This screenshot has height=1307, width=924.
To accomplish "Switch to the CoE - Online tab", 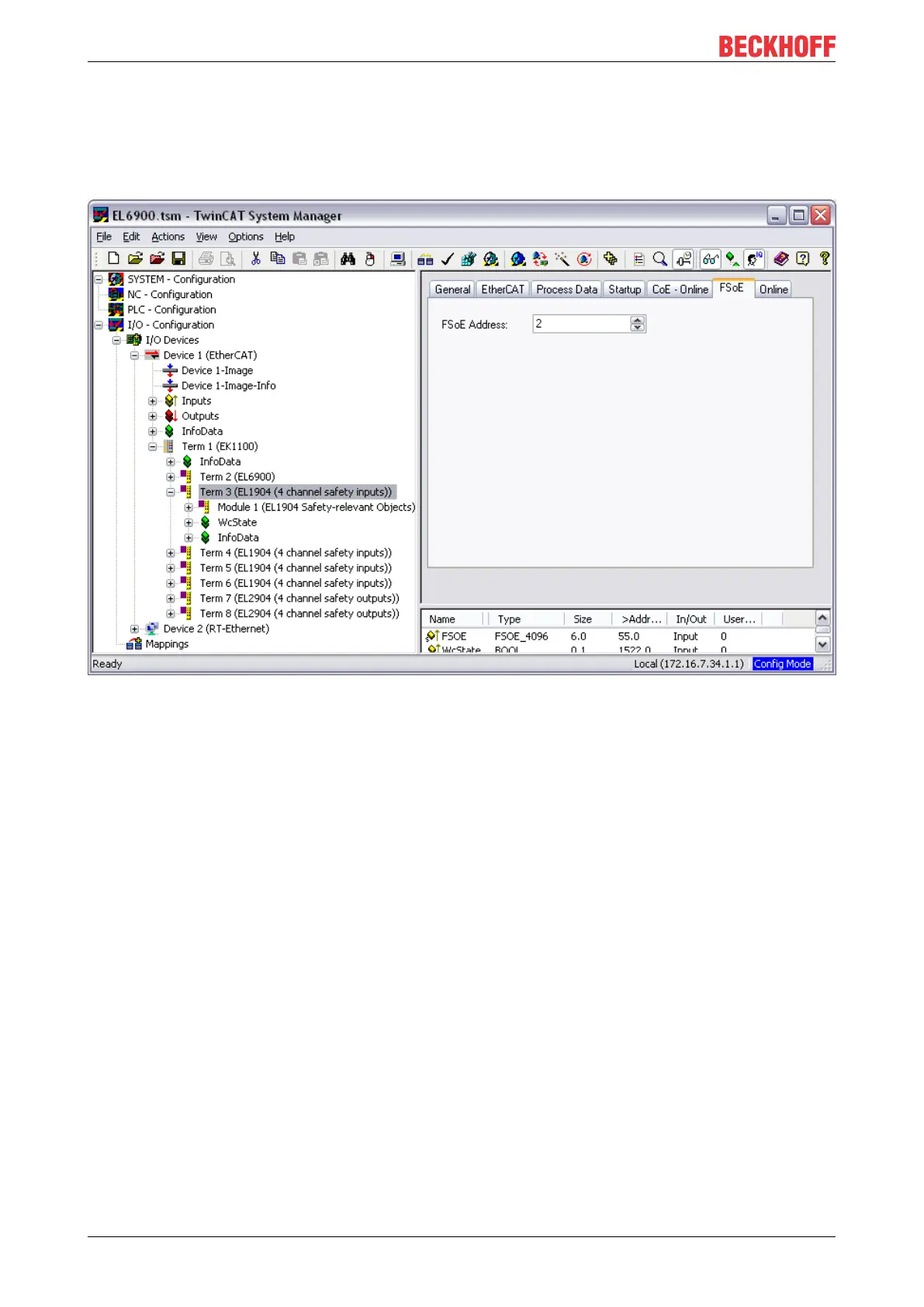I will 680,289.
